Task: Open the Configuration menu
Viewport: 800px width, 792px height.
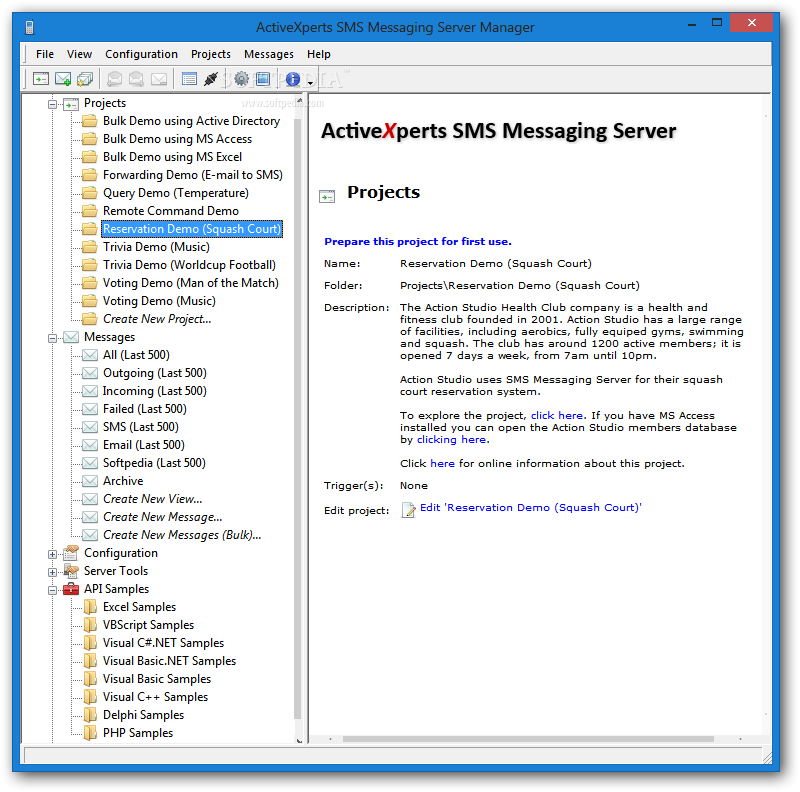Action: (141, 54)
